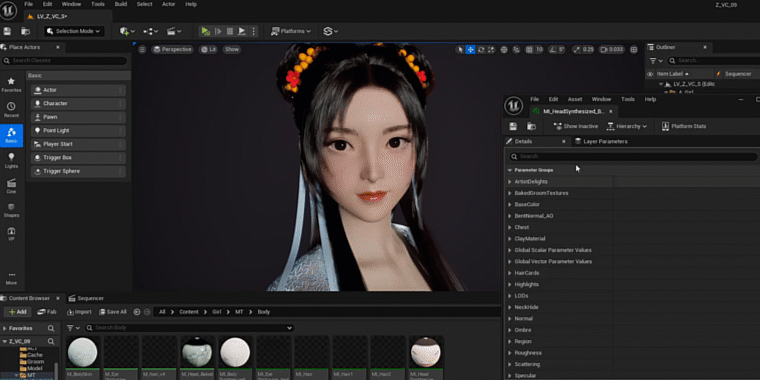Image resolution: width=760 pixels, height=380 pixels.
Task: Open play options three-dot menu
Action: (253, 31)
